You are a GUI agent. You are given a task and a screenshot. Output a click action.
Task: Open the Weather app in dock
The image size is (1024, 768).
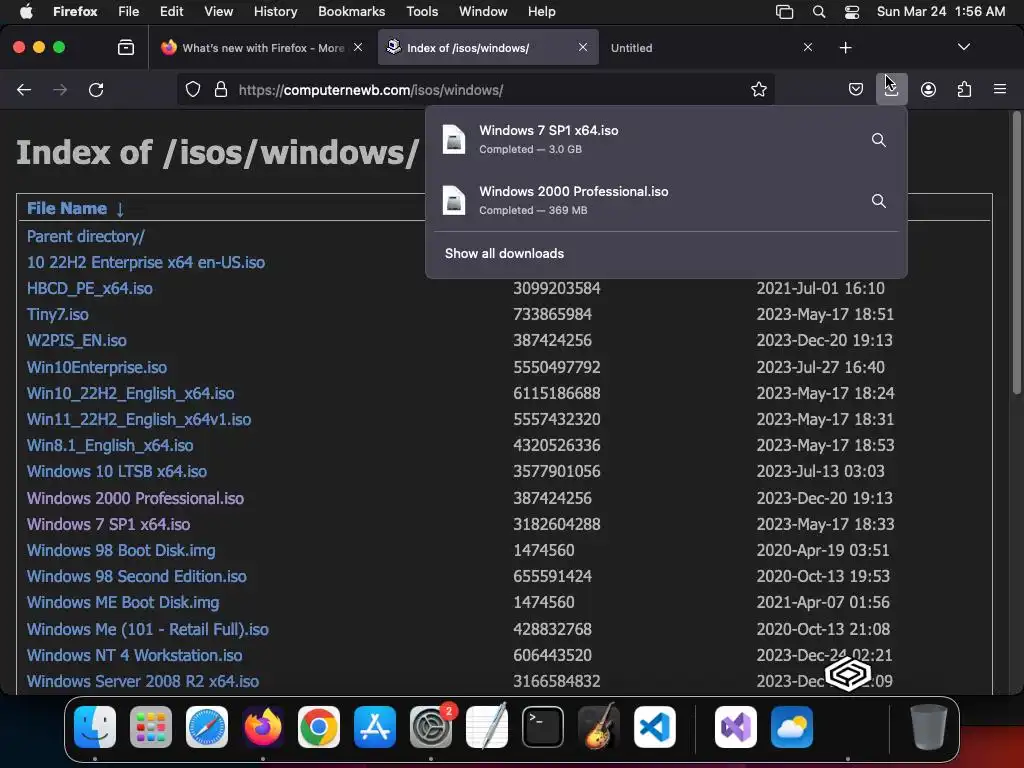point(792,727)
